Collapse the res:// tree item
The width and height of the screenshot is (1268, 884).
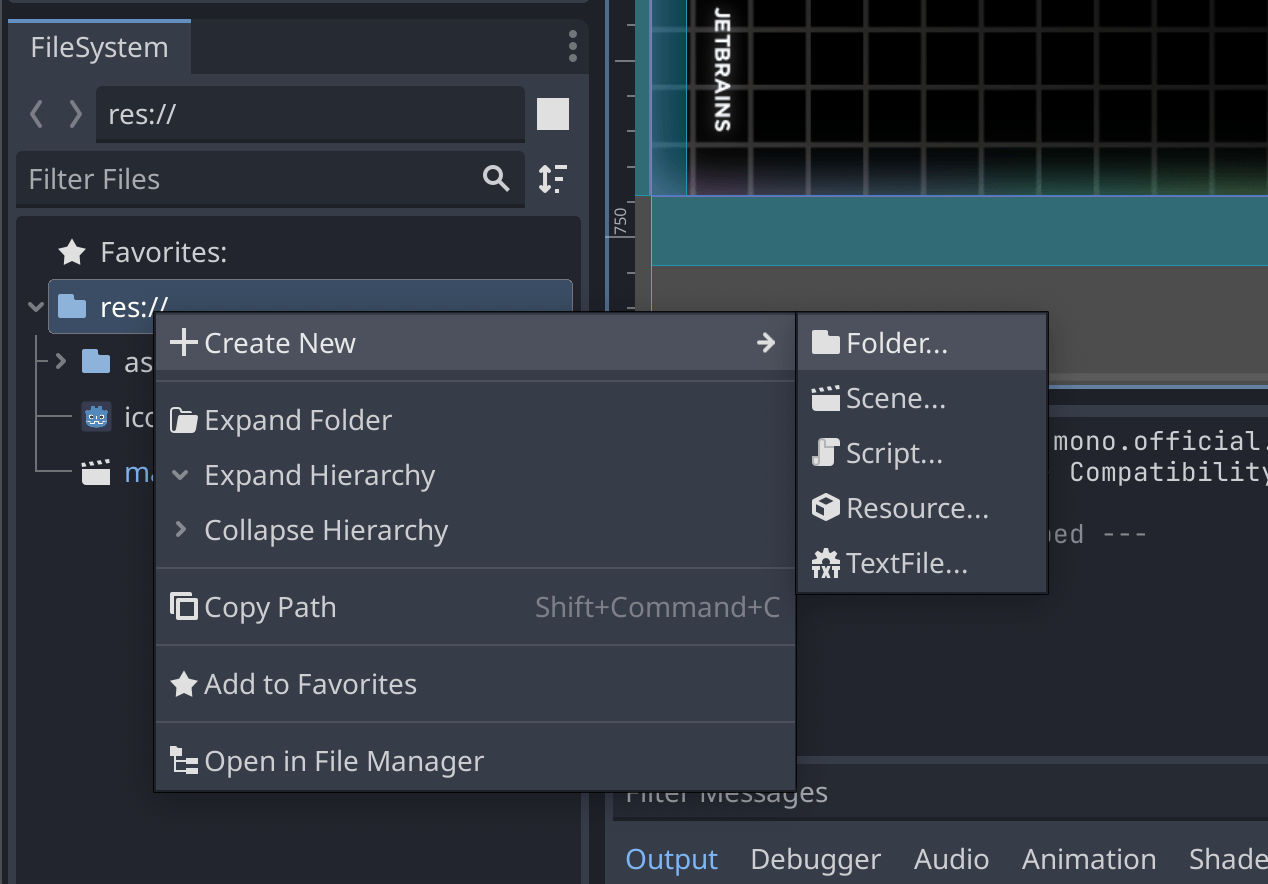[x=33, y=307]
